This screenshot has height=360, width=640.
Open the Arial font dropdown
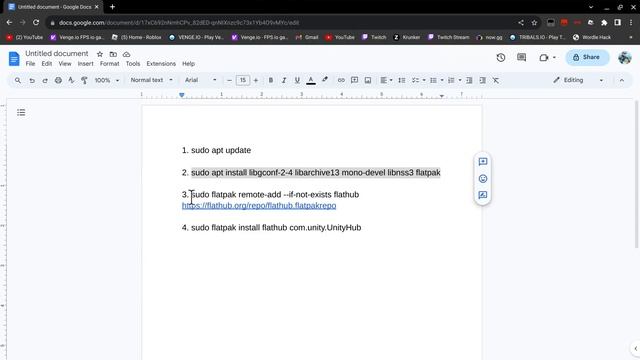click(x=200, y=80)
